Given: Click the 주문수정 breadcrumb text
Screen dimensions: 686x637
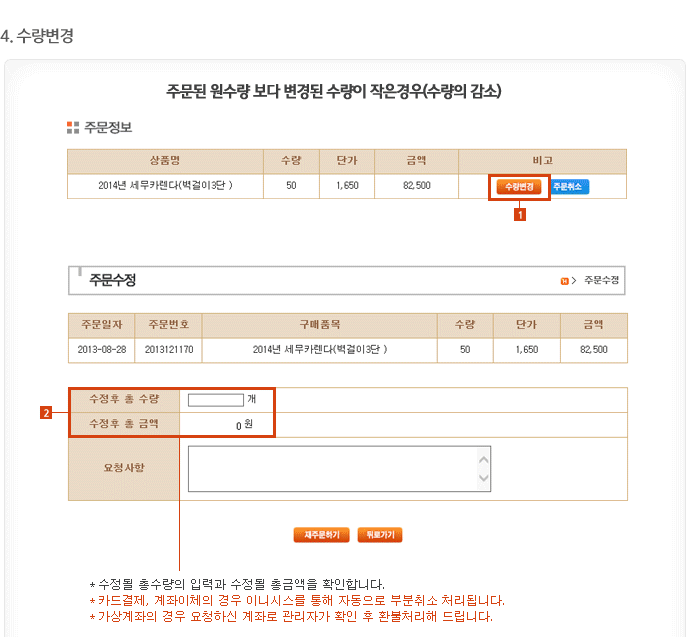Looking at the screenshot, I should 601,281.
